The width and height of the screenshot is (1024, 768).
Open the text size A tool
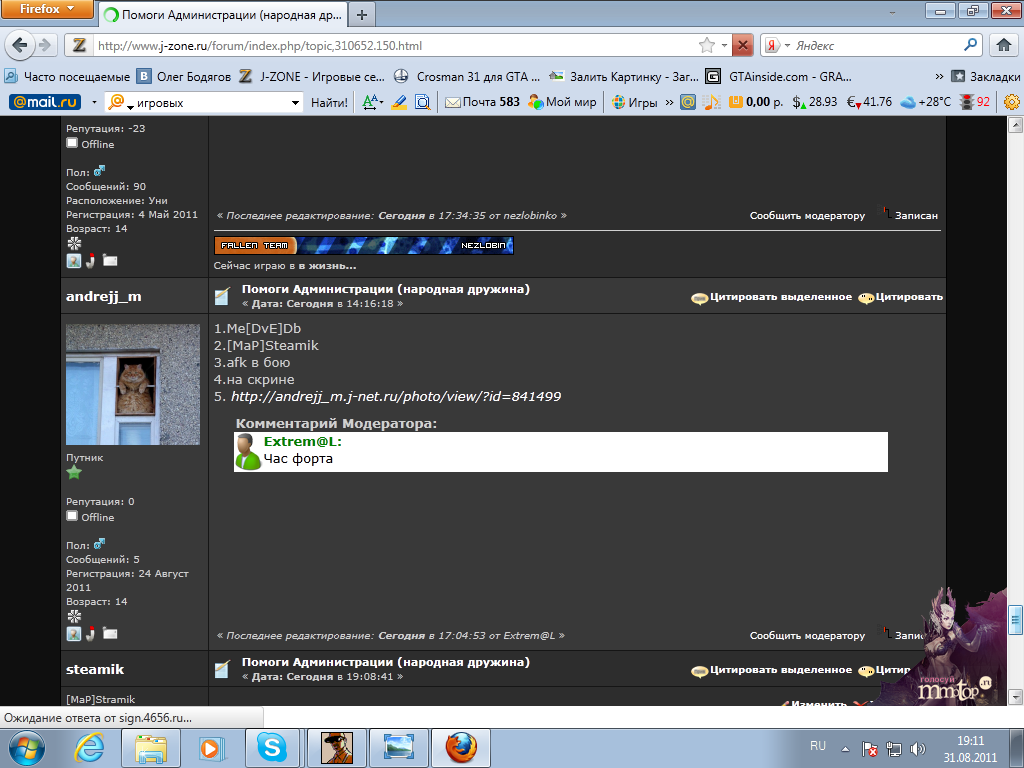pyautogui.click(x=372, y=102)
